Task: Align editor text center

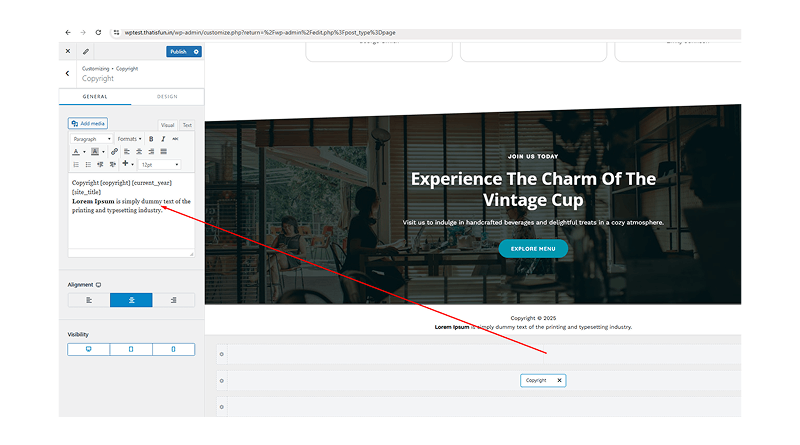Action: 139,152
